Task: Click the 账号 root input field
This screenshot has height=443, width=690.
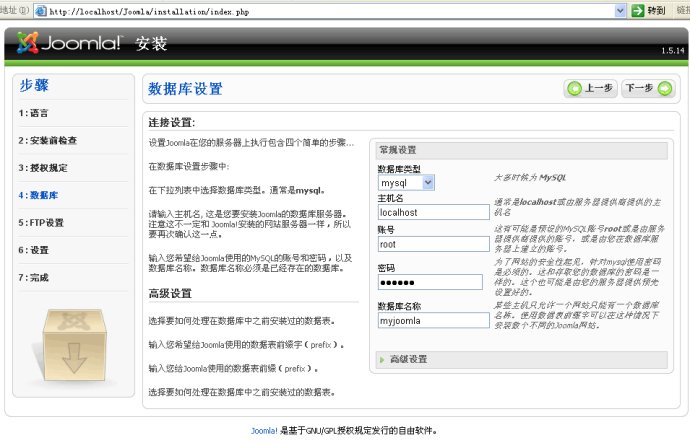Action: (433, 244)
